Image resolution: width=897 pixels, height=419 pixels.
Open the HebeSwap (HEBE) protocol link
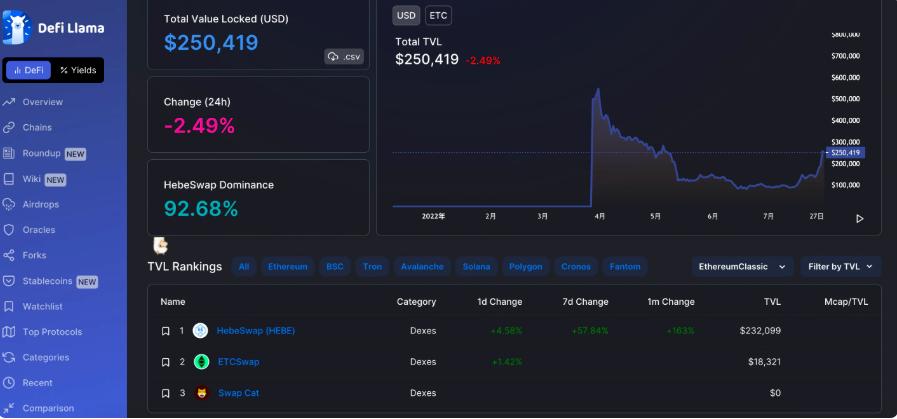[x=255, y=331]
